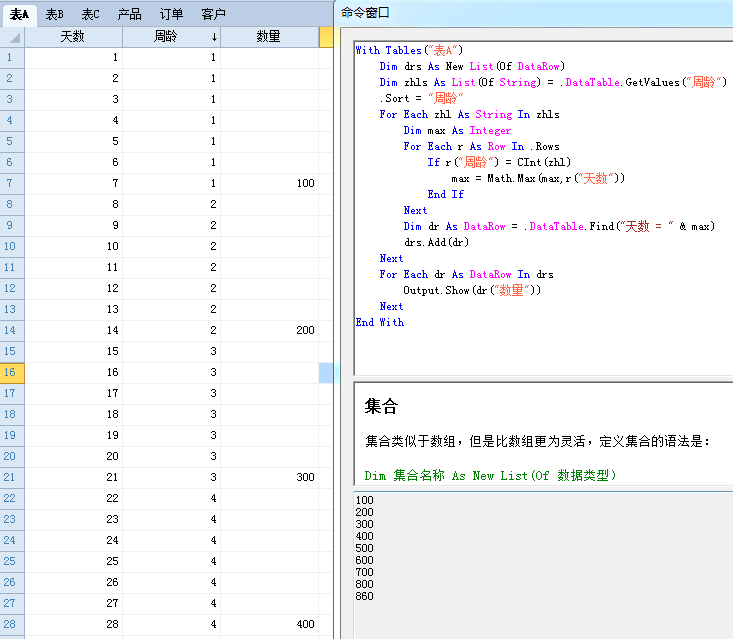Screen dimensions: 733x639
Task: Click the 数量 column header
Action: click(x=270, y=37)
